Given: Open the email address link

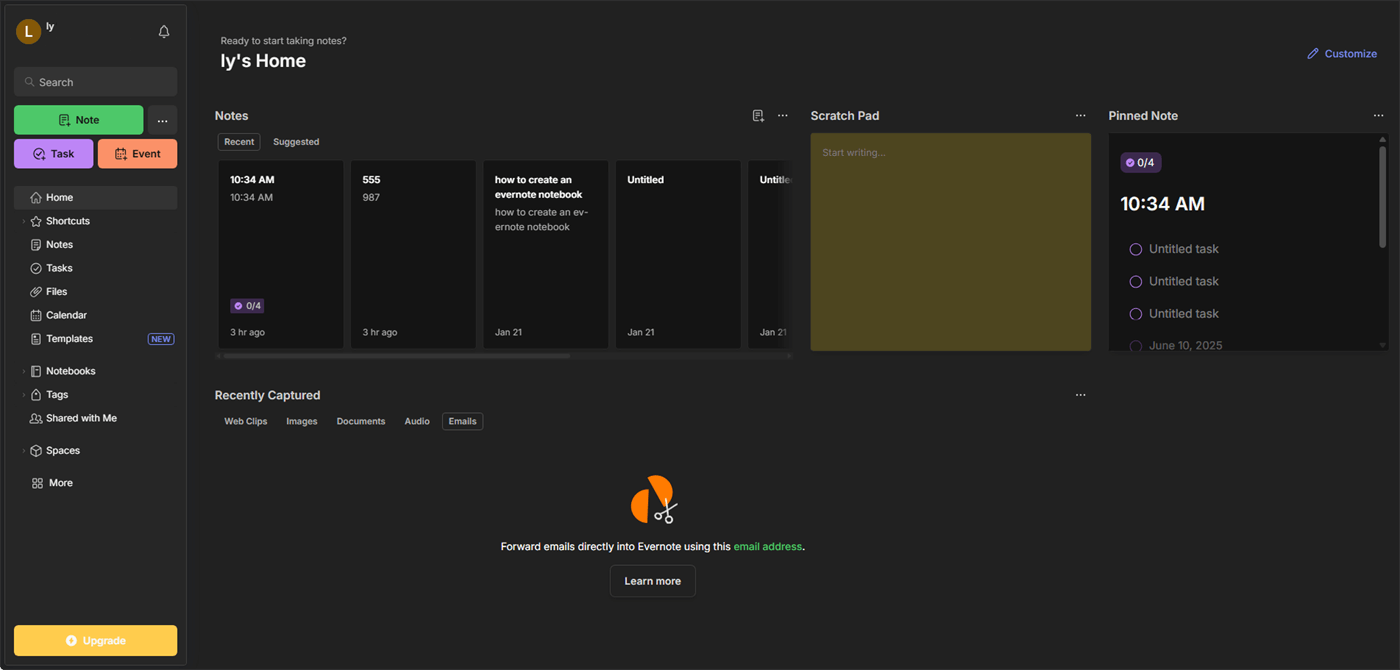Looking at the screenshot, I should pyautogui.click(x=768, y=547).
